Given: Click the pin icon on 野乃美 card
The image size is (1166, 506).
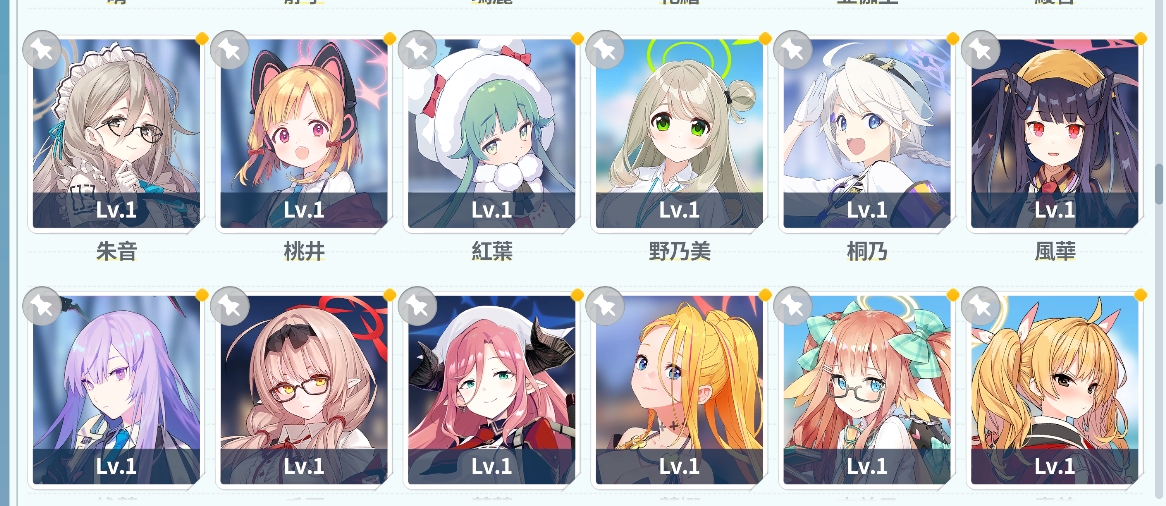Looking at the screenshot, I should click(605, 50).
